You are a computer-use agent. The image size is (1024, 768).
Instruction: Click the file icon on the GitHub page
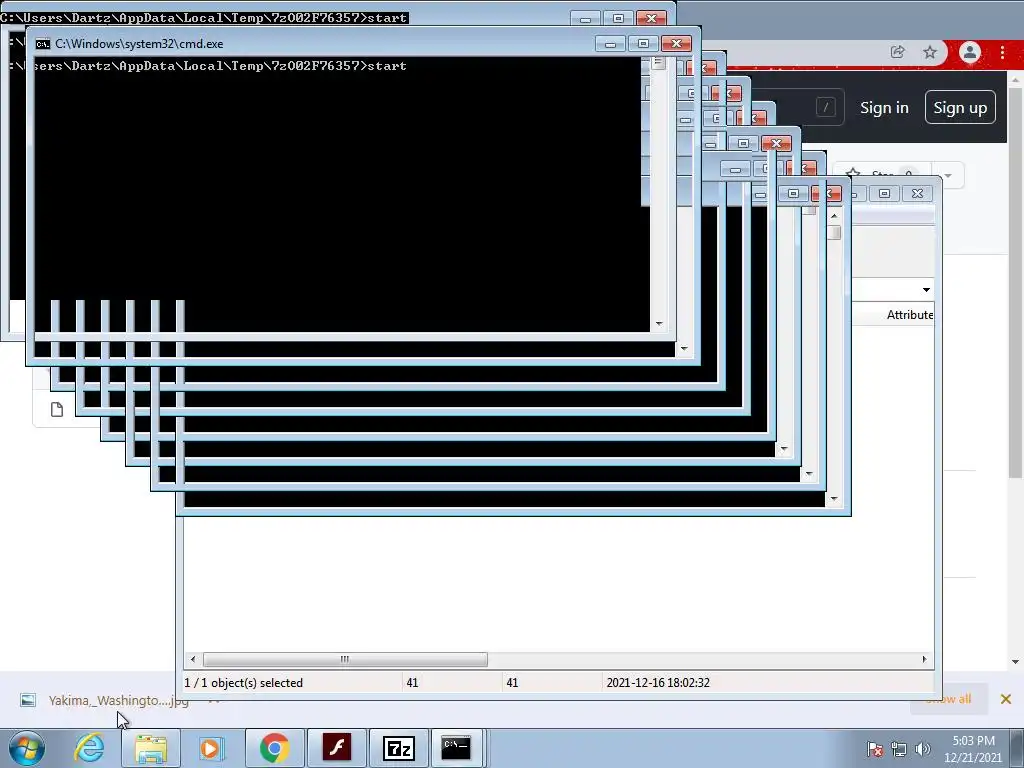[x=57, y=409]
